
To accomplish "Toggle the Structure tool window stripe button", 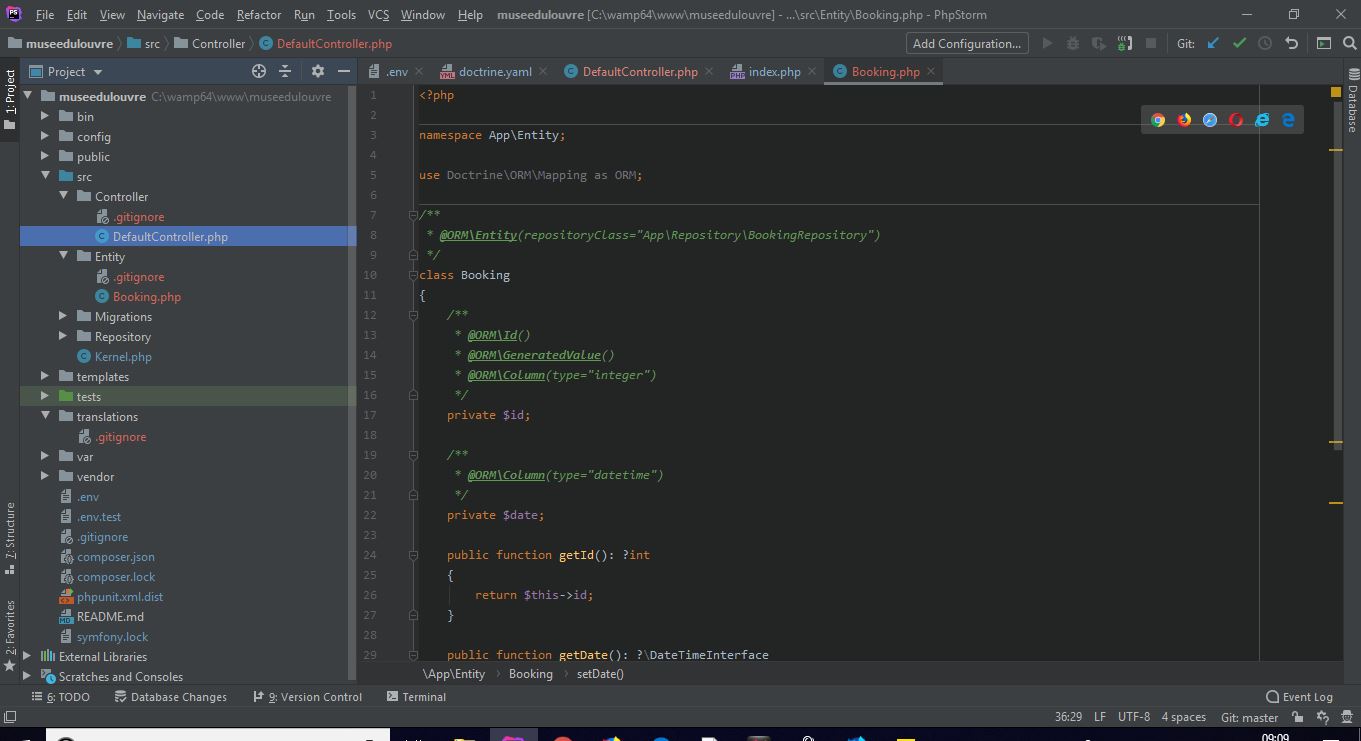I will coord(10,537).
